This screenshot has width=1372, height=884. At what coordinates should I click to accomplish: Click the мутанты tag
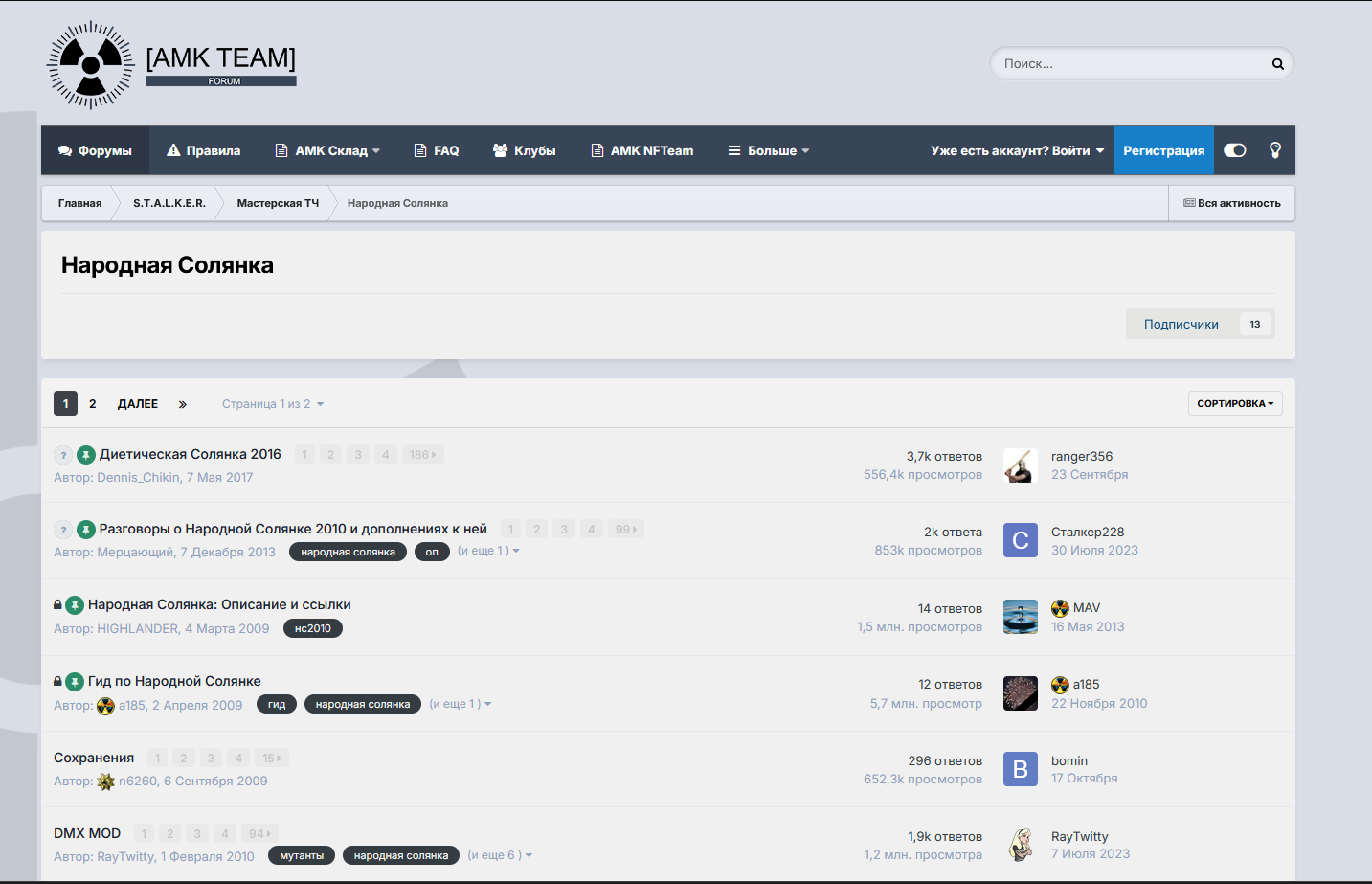pos(302,855)
